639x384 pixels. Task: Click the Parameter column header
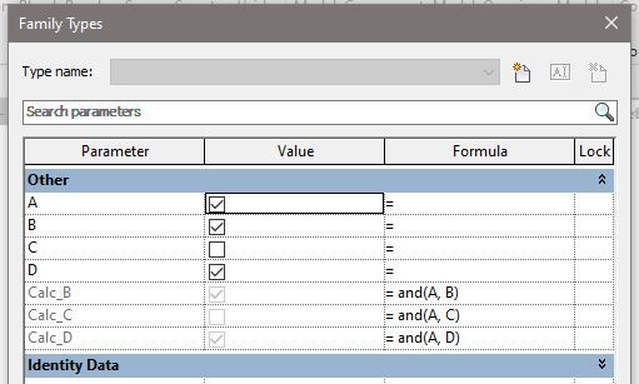115,151
